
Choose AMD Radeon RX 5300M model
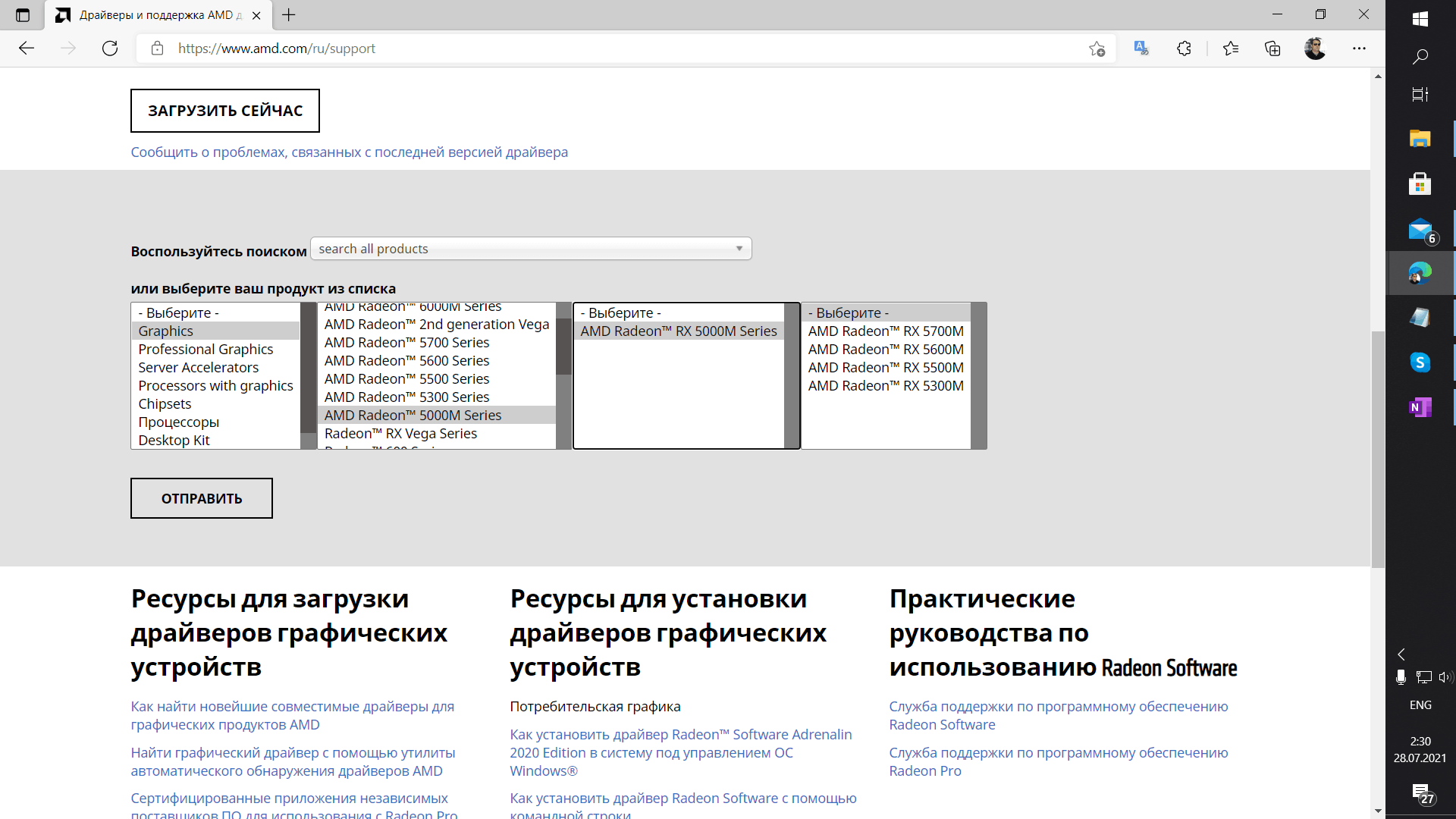886,385
